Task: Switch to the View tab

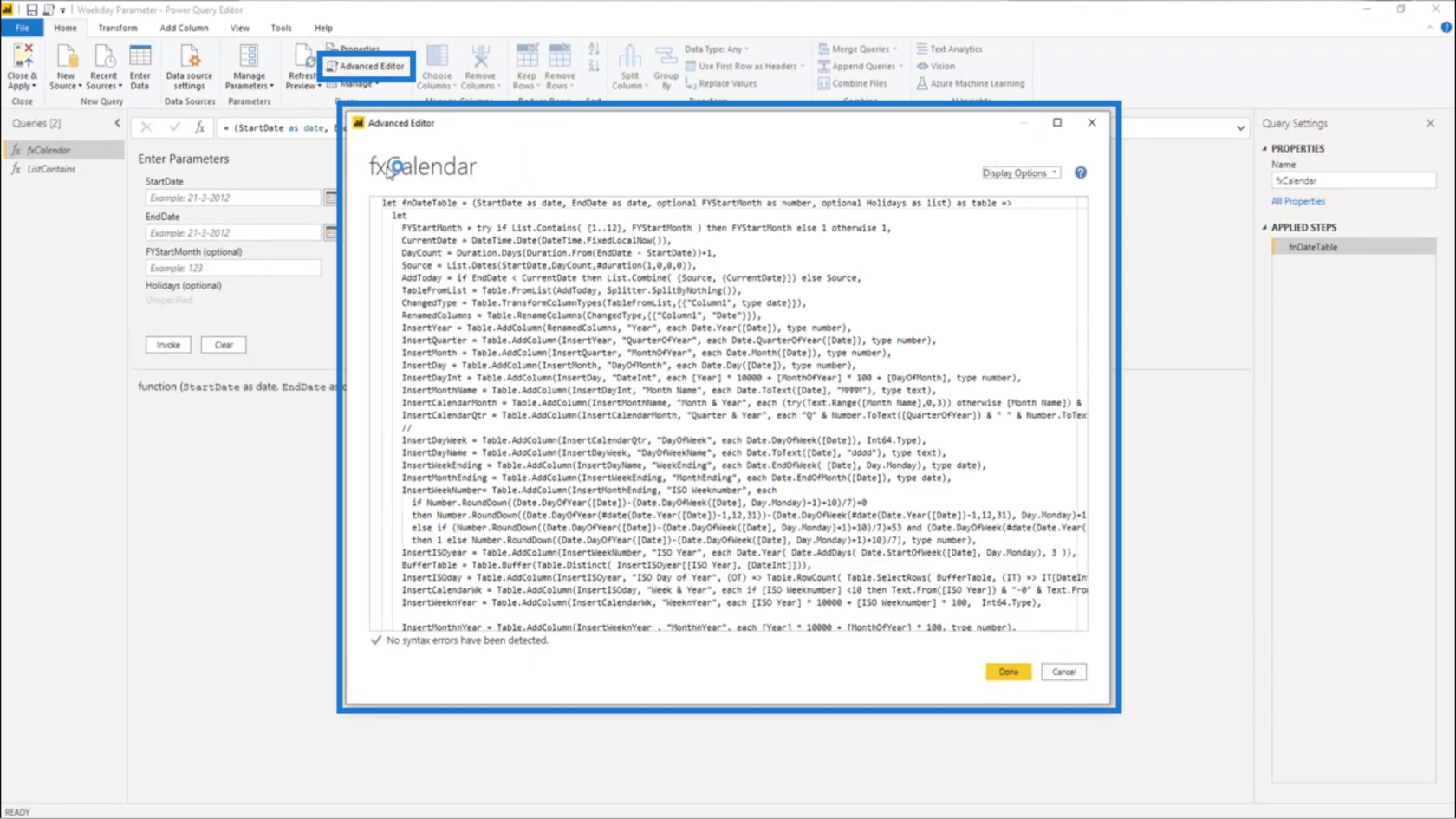Action: tap(240, 28)
